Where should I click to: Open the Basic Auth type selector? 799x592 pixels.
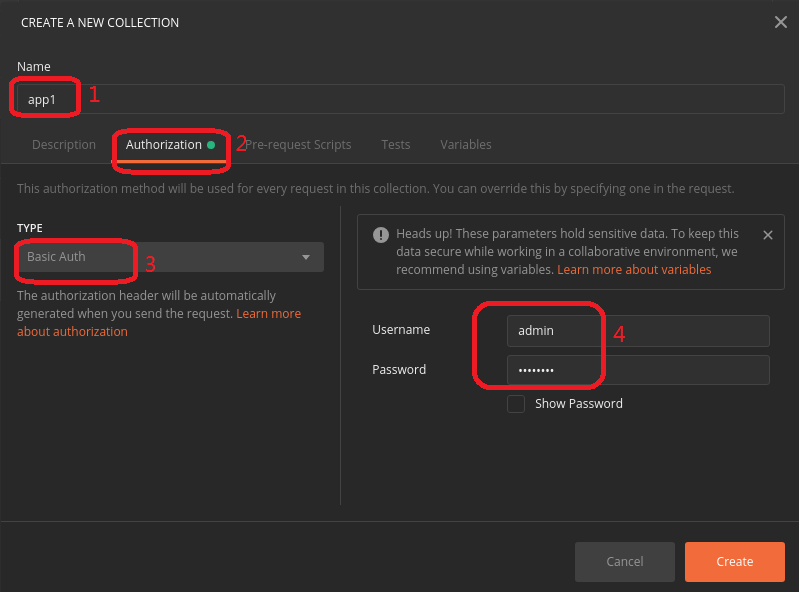[x=170, y=257]
